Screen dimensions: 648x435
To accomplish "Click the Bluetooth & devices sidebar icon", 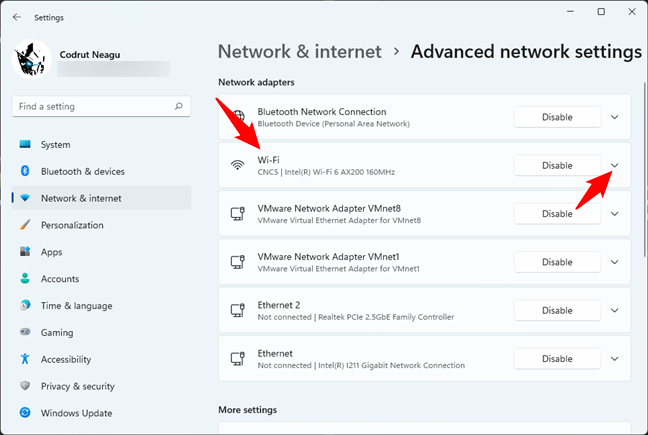I will [x=25, y=171].
